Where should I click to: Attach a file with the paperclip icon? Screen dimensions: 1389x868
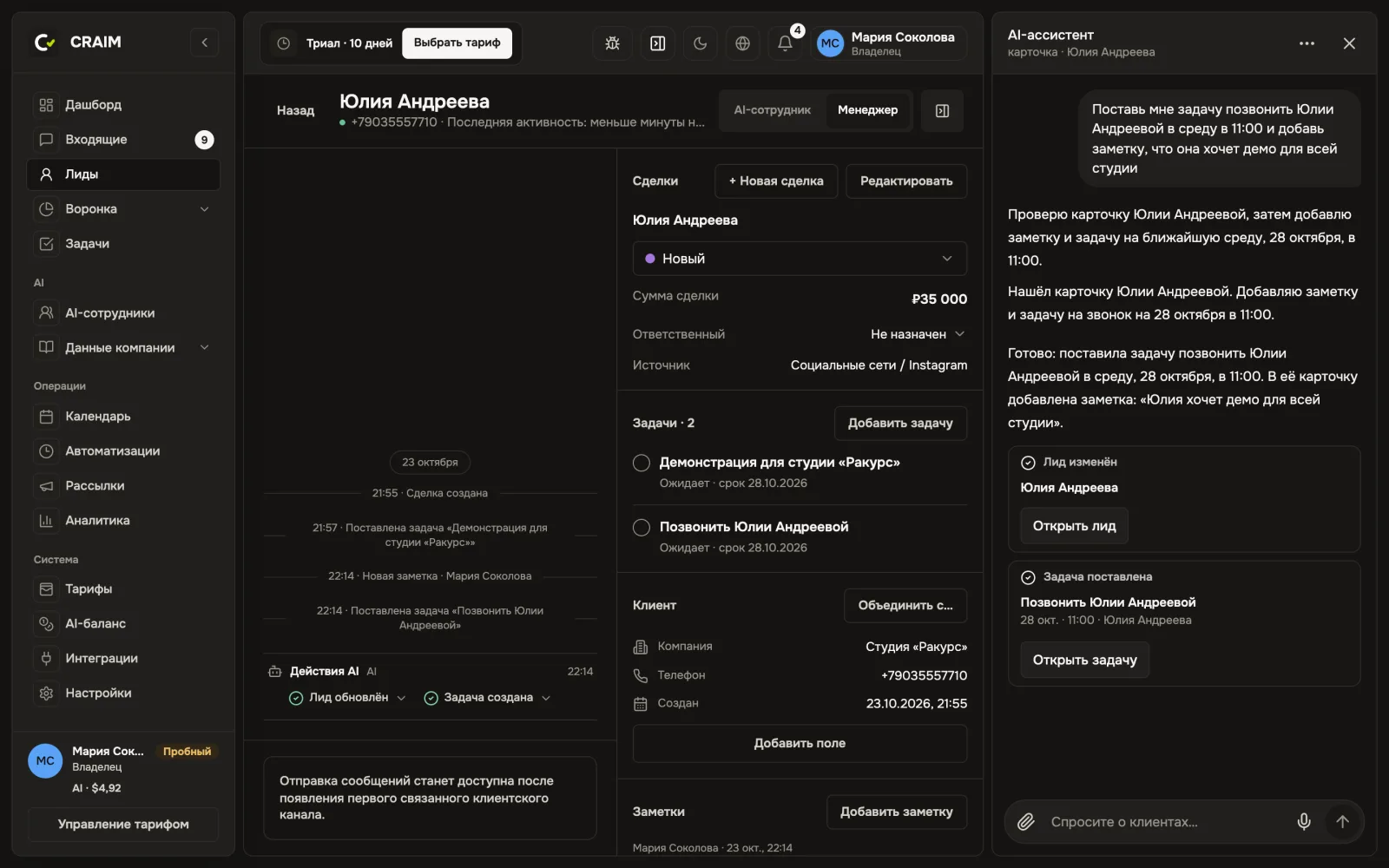pyautogui.click(x=1026, y=821)
